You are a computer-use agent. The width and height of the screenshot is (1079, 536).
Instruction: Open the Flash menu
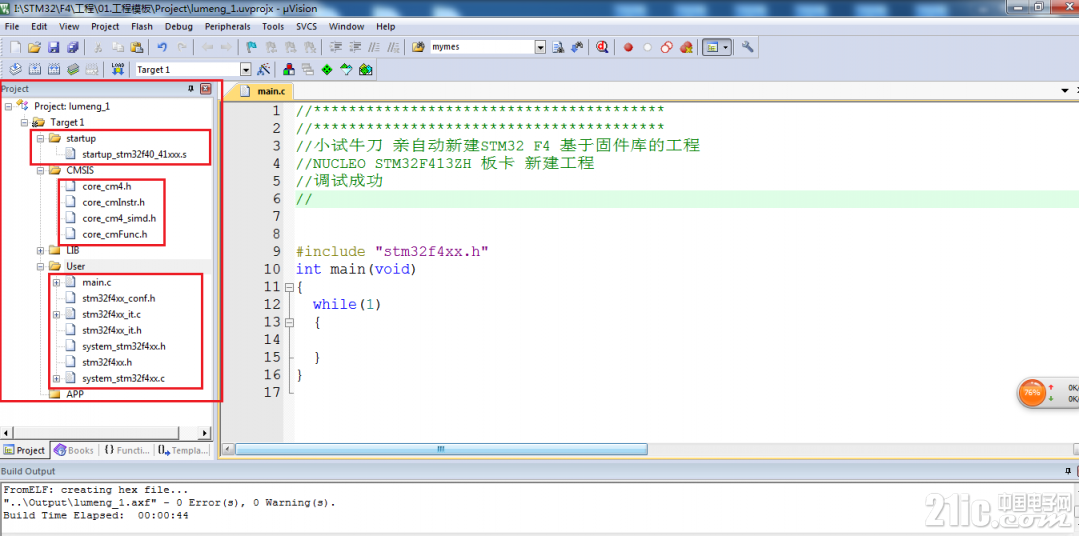tap(142, 26)
